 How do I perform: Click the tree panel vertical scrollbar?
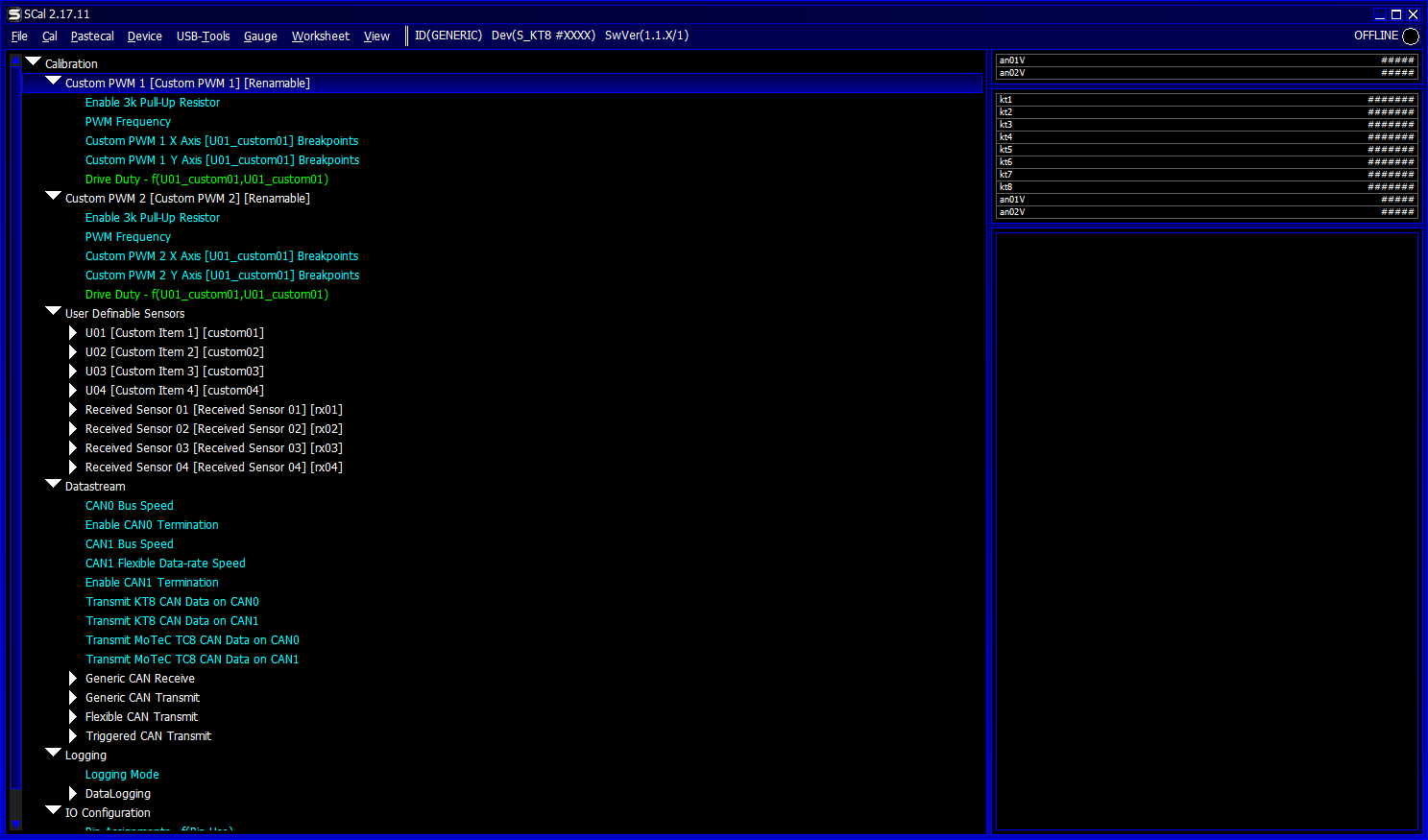(x=15, y=443)
